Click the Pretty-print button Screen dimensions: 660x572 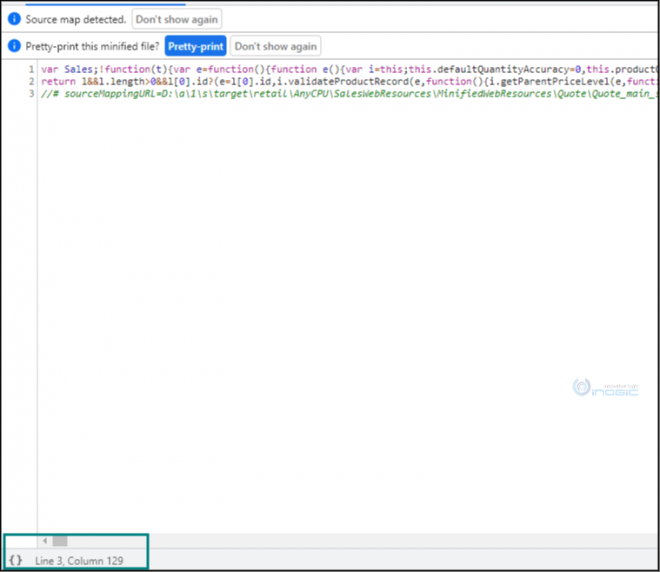(x=195, y=46)
